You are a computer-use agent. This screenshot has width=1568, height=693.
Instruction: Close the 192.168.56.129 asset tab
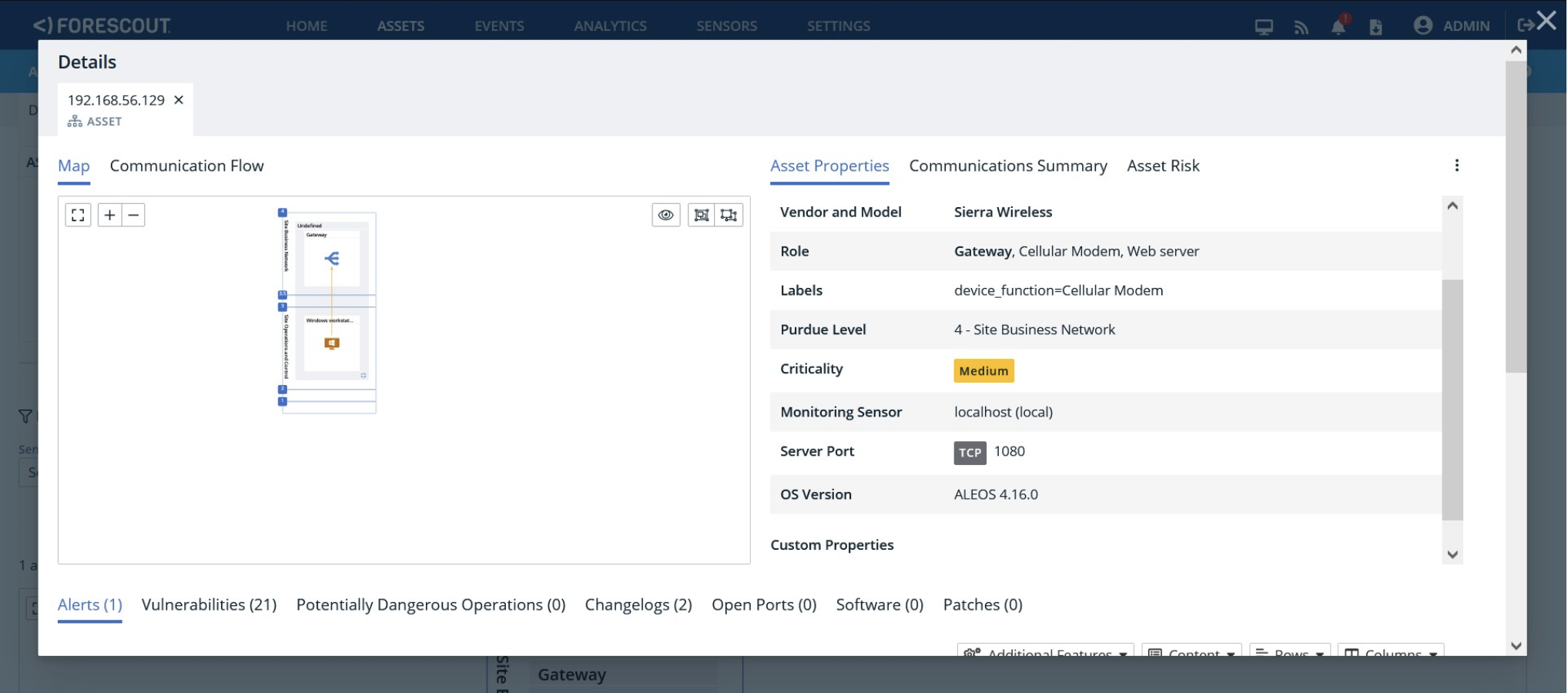point(179,100)
